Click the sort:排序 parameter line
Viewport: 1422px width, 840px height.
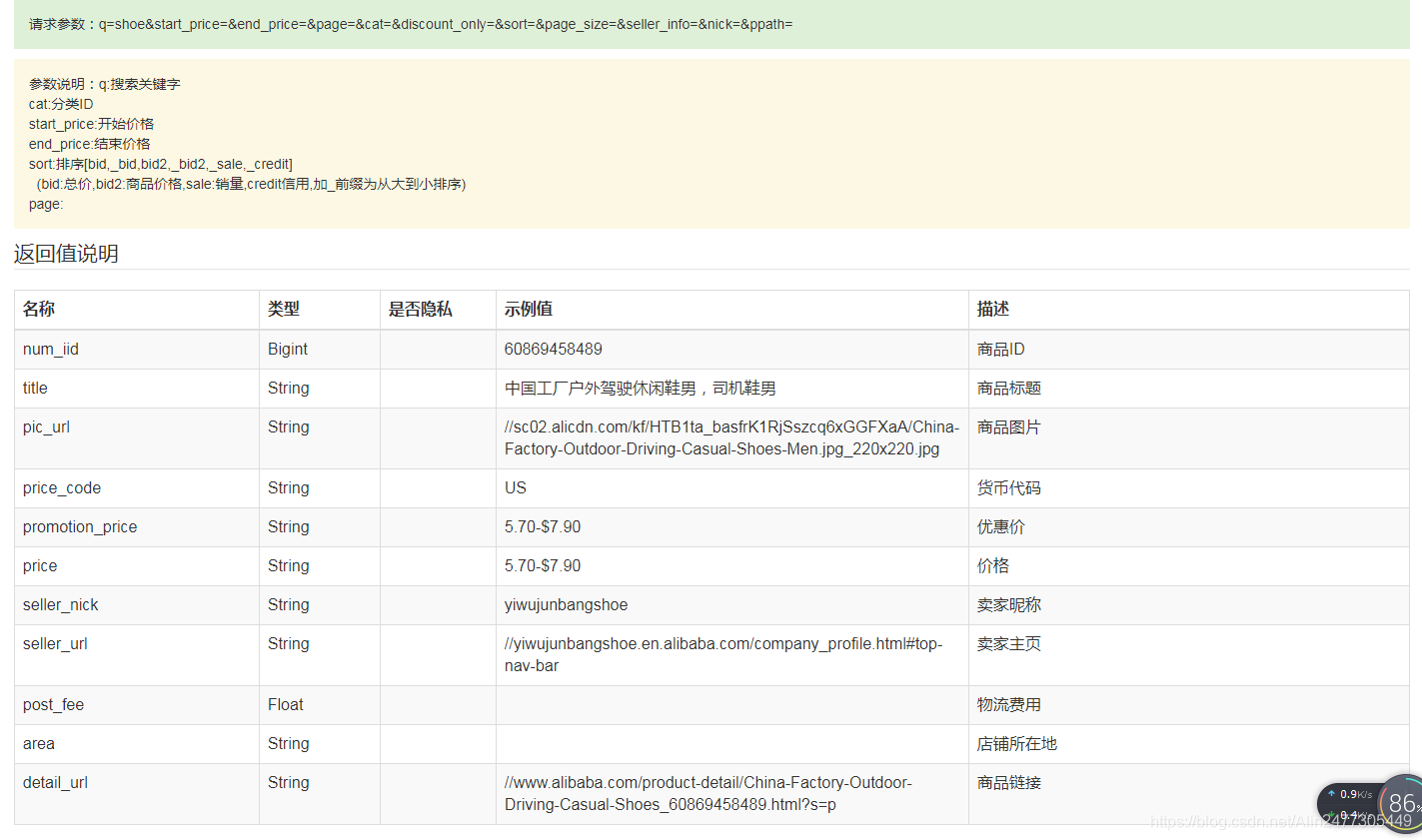[x=161, y=164]
